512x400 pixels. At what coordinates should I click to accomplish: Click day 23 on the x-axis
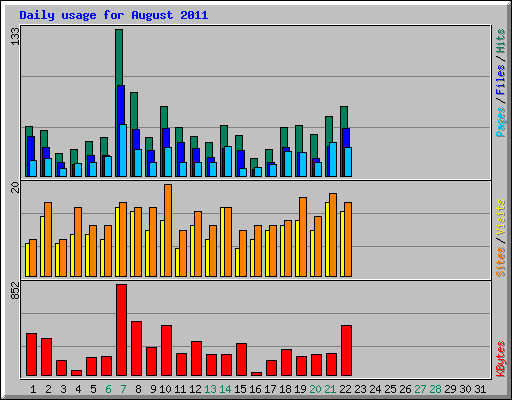[360, 389]
